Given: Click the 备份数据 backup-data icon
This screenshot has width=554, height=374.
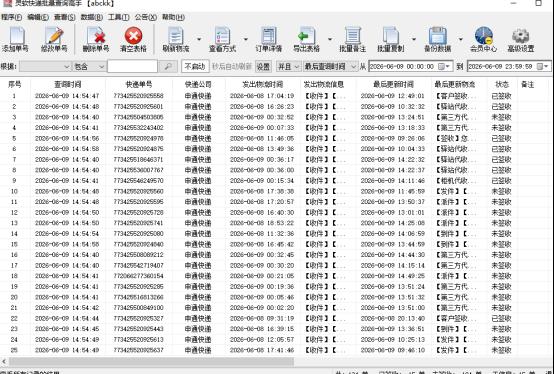Looking at the screenshot, I should 437,39.
